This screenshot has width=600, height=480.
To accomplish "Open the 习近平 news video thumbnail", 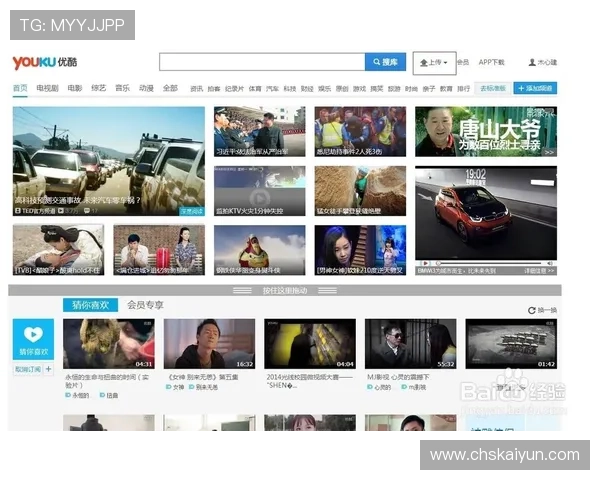I will [x=259, y=131].
